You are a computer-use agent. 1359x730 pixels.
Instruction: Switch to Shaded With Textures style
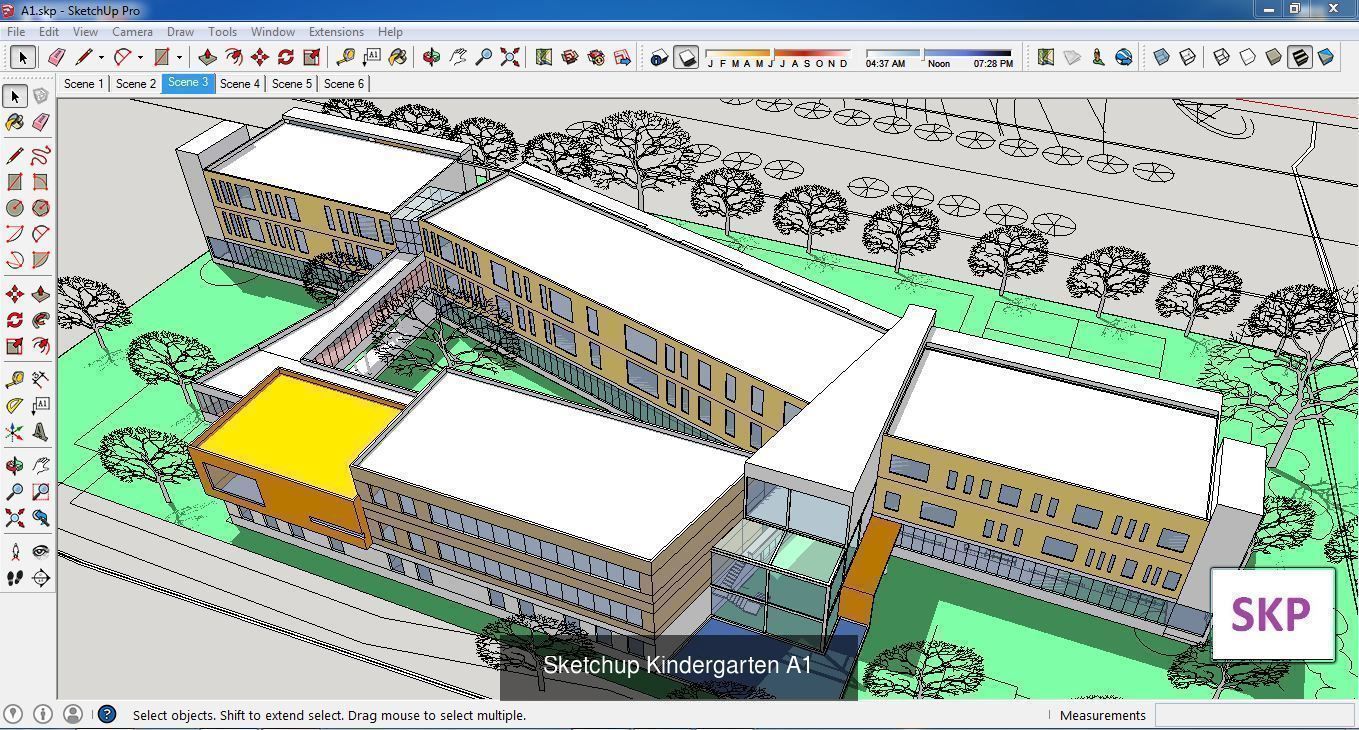pos(1299,57)
